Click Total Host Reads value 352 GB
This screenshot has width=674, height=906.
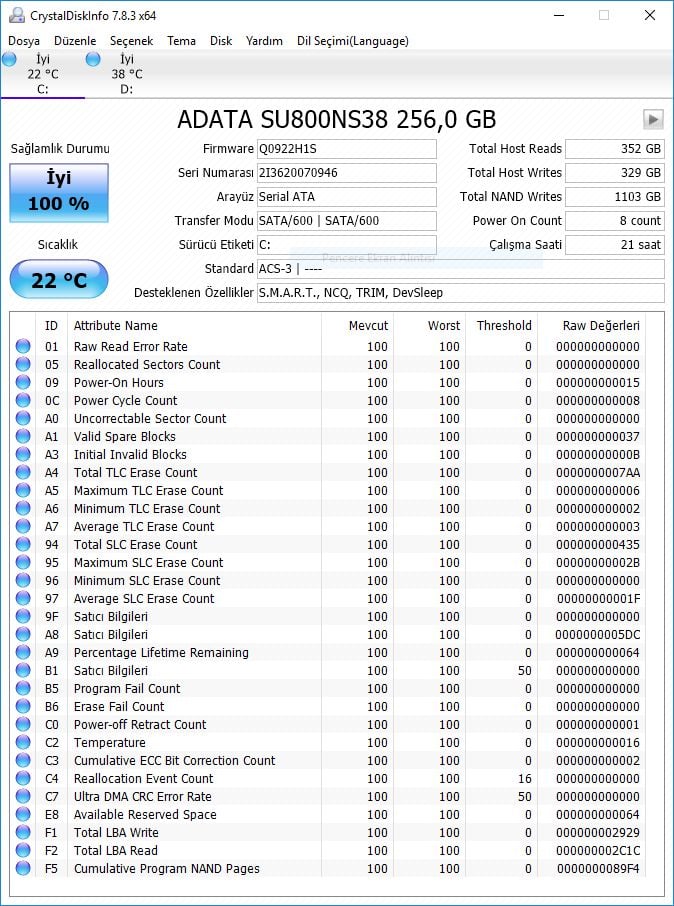(615, 148)
